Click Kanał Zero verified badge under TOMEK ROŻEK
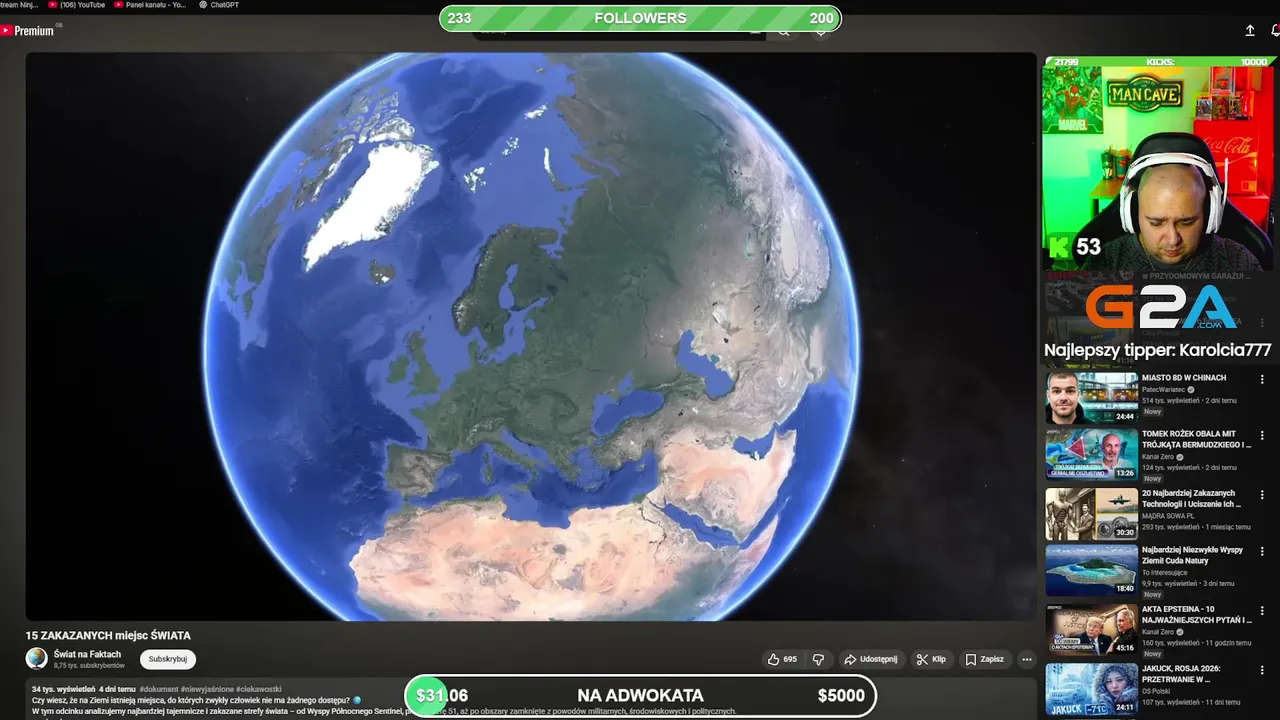This screenshot has height=720, width=1280. [1181, 457]
